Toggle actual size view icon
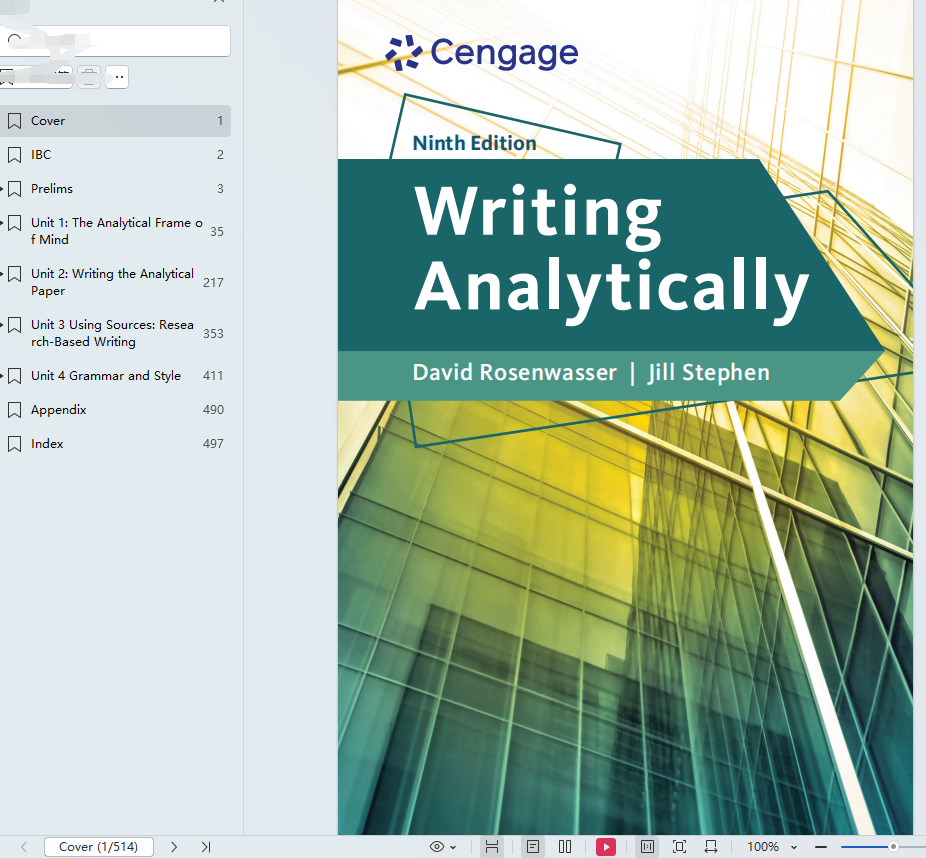926x858 pixels. [x=647, y=847]
